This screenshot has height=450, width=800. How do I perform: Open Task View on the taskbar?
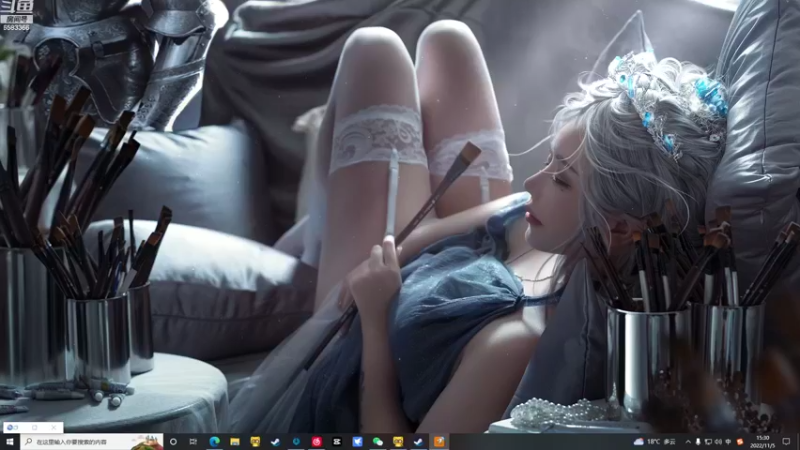193,442
